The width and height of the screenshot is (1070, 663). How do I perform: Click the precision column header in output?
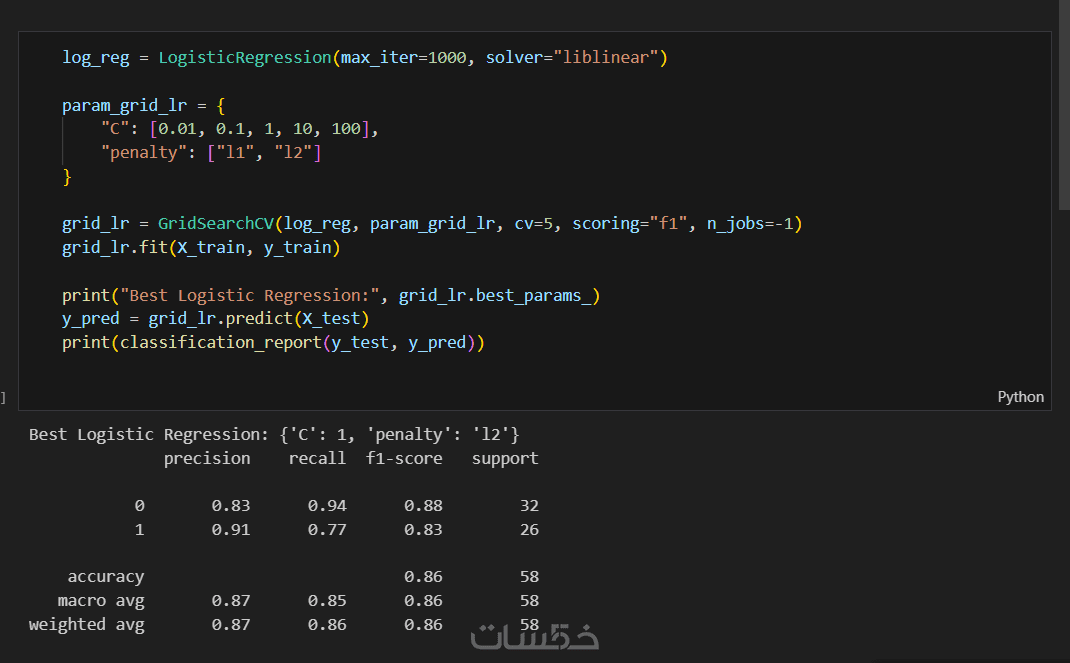[207, 458]
